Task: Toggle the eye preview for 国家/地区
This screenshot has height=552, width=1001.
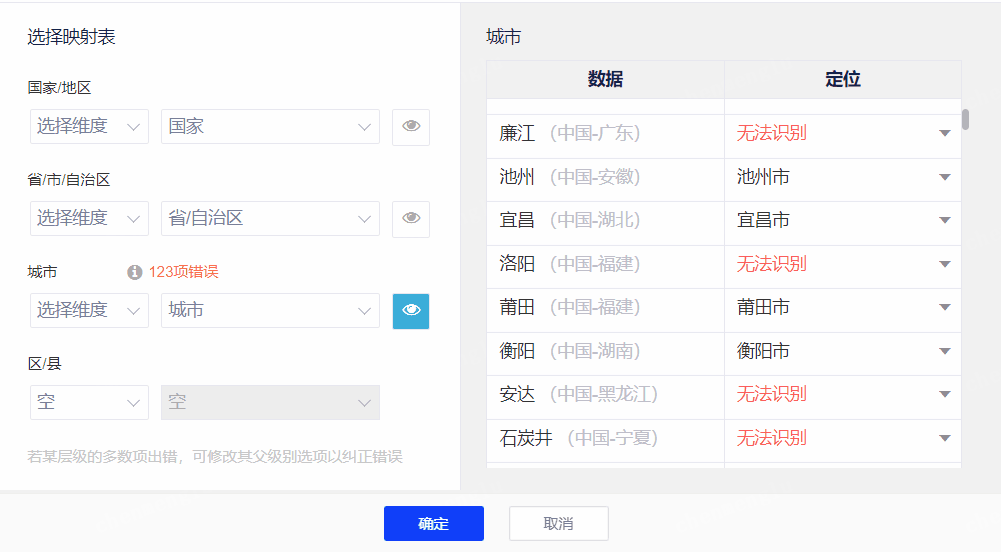Action: 411,127
